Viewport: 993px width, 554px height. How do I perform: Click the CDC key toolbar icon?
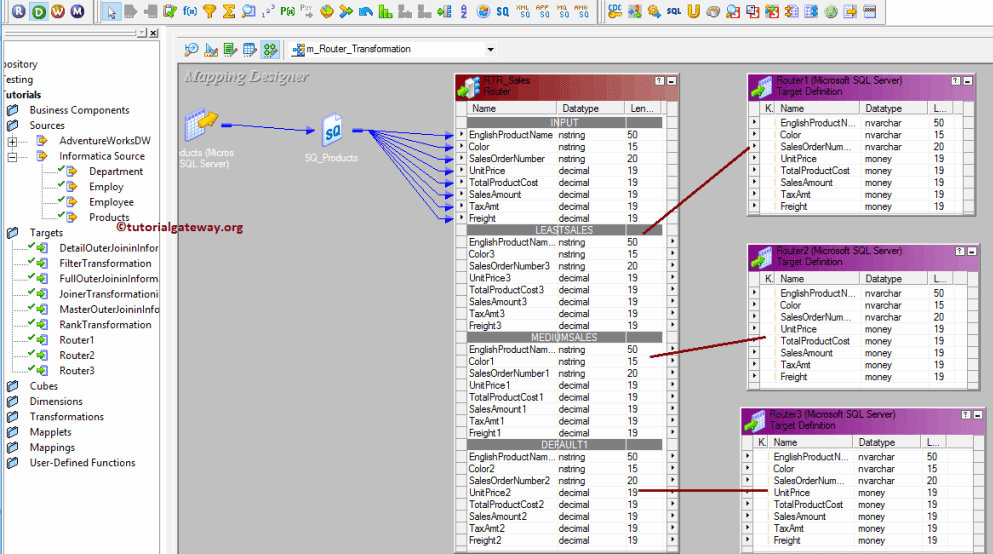(x=614, y=11)
